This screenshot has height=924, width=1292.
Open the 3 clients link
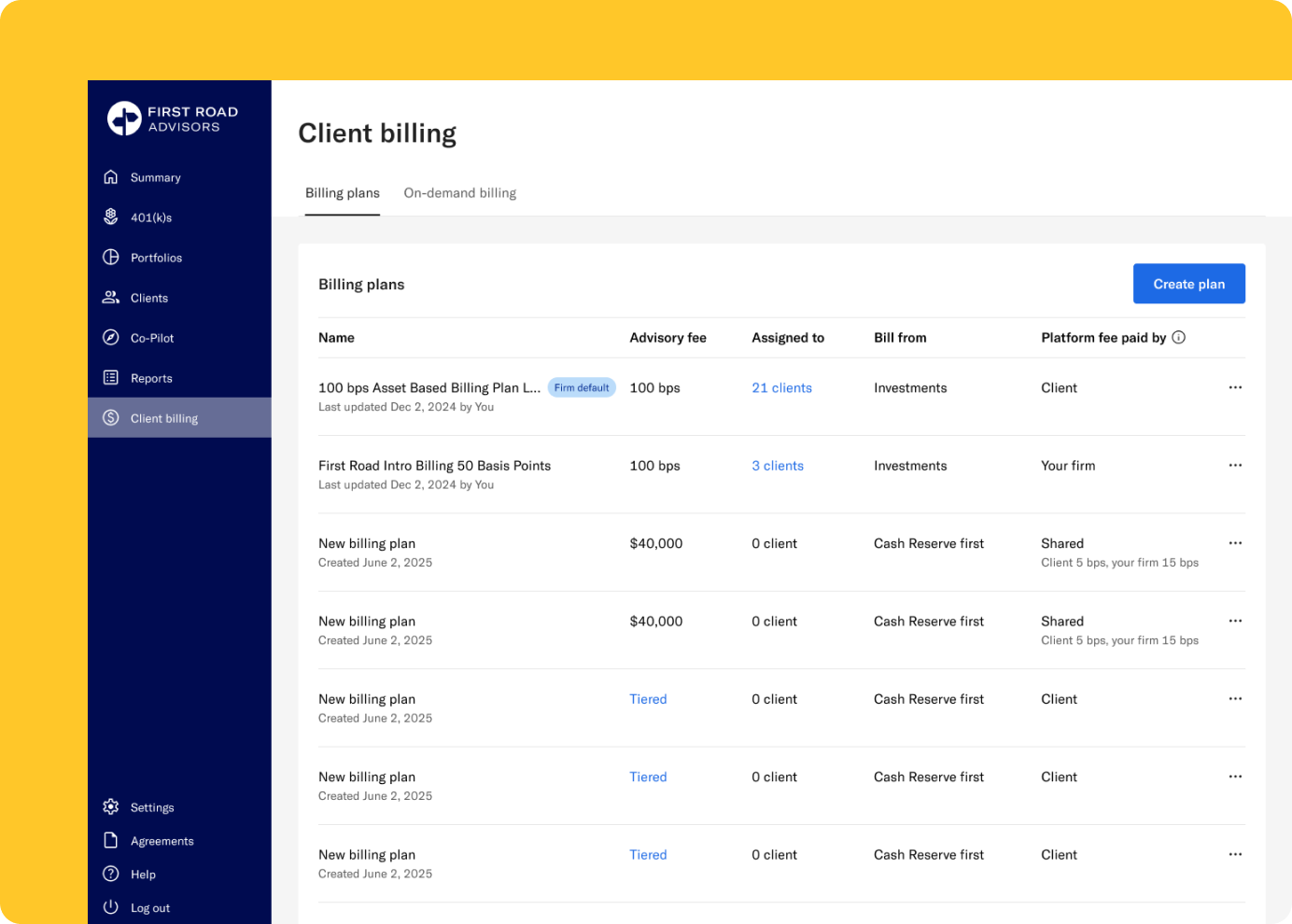(778, 466)
